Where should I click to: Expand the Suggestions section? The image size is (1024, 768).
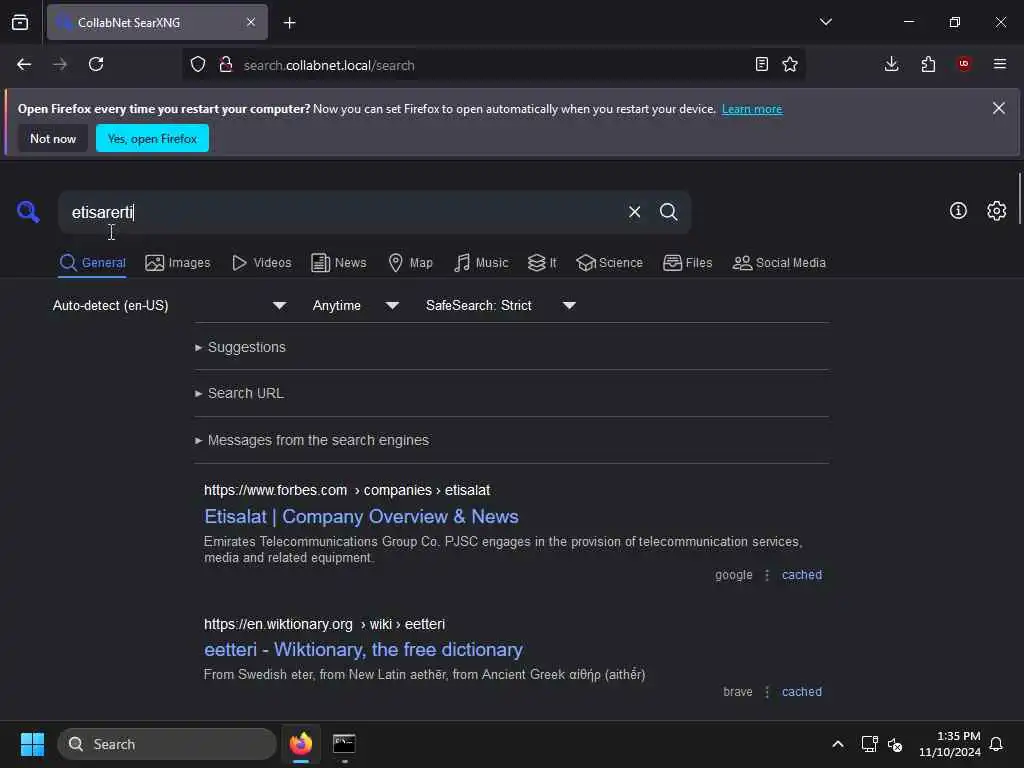(x=240, y=347)
